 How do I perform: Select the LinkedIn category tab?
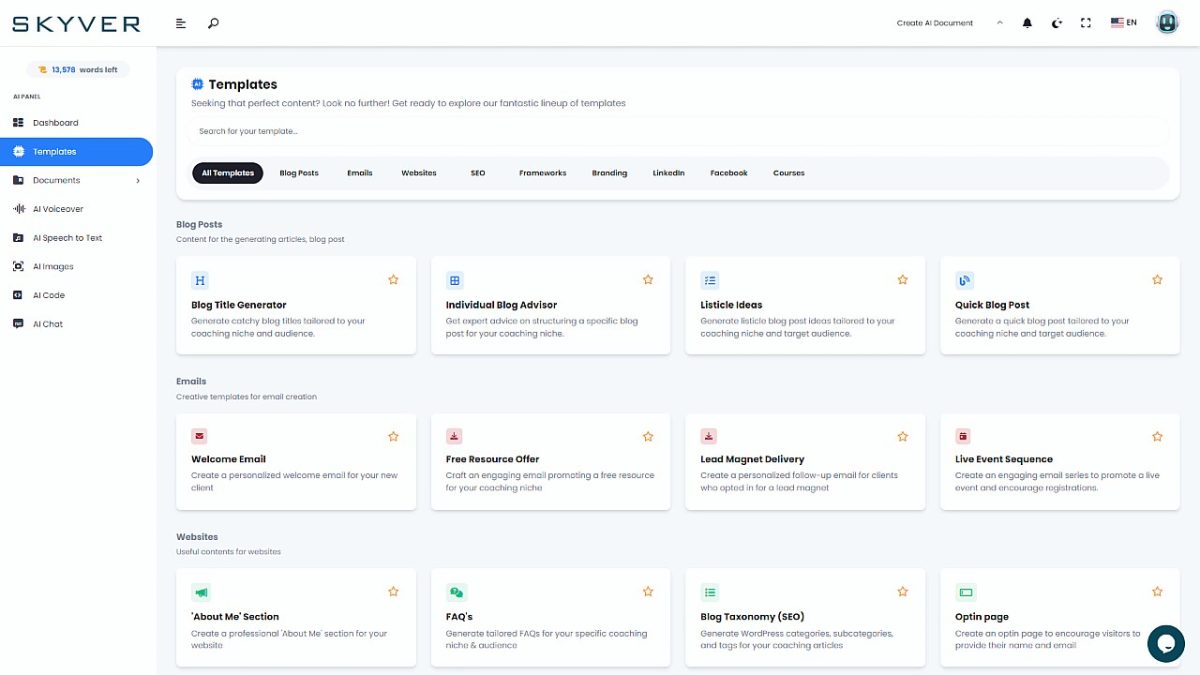pos(668,173)
